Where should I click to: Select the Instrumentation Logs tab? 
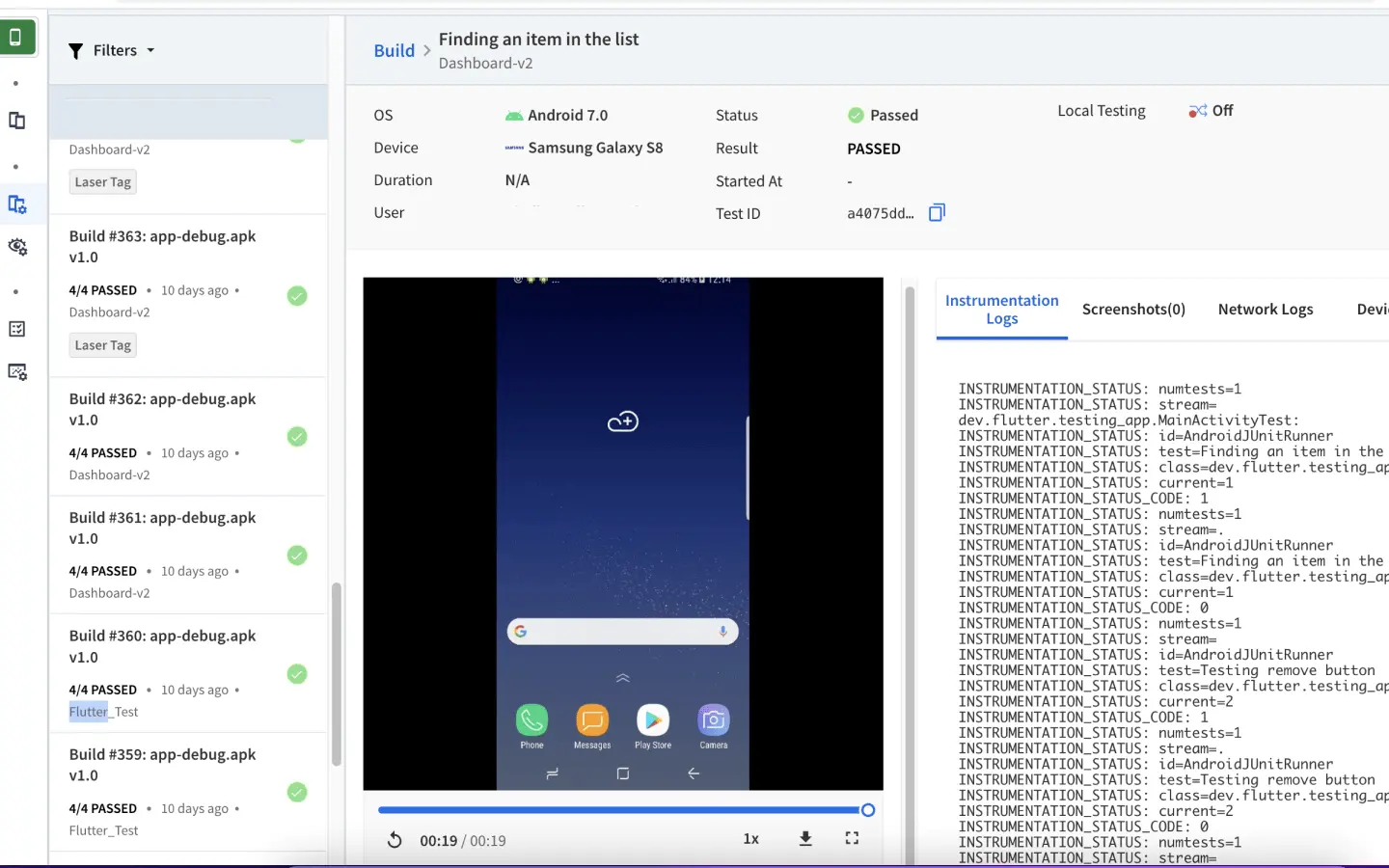coord(1001,310)
